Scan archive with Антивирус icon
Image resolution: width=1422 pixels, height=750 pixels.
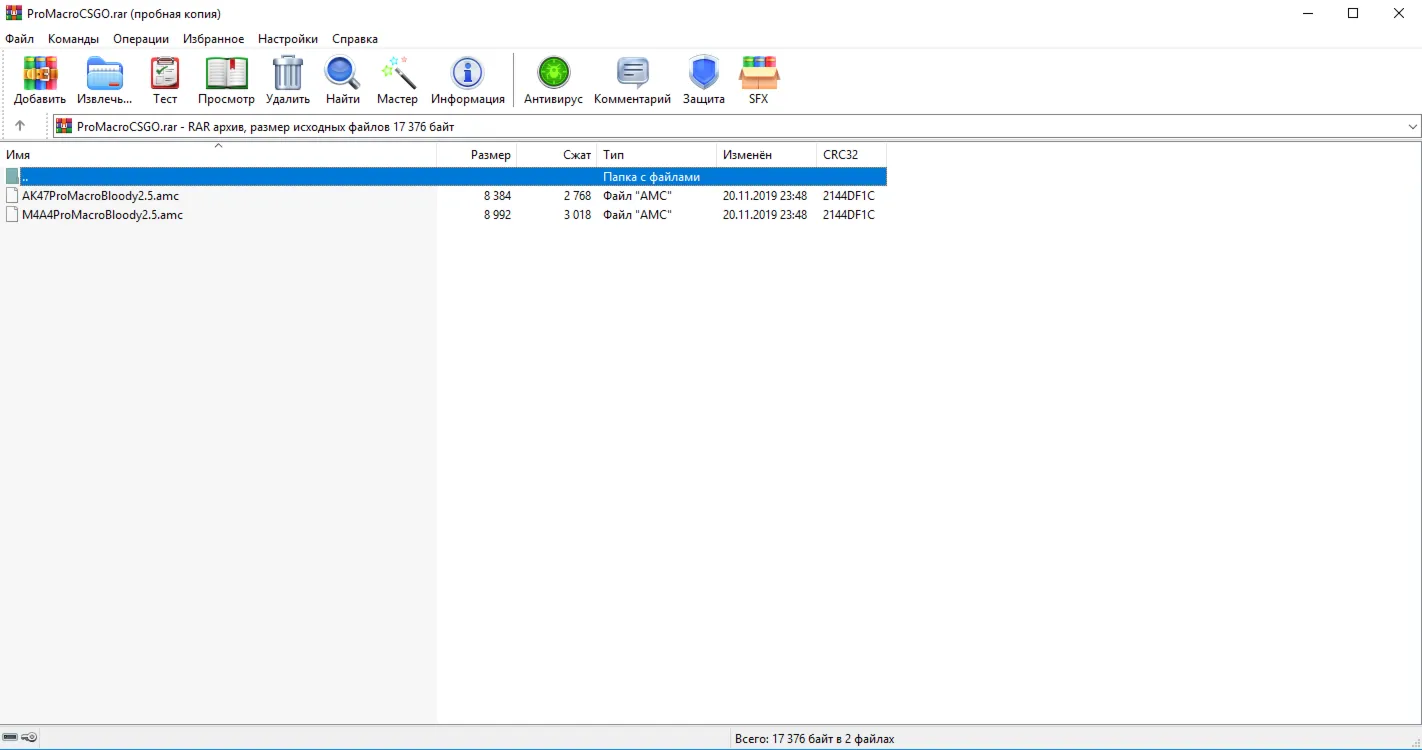(553, 80)
